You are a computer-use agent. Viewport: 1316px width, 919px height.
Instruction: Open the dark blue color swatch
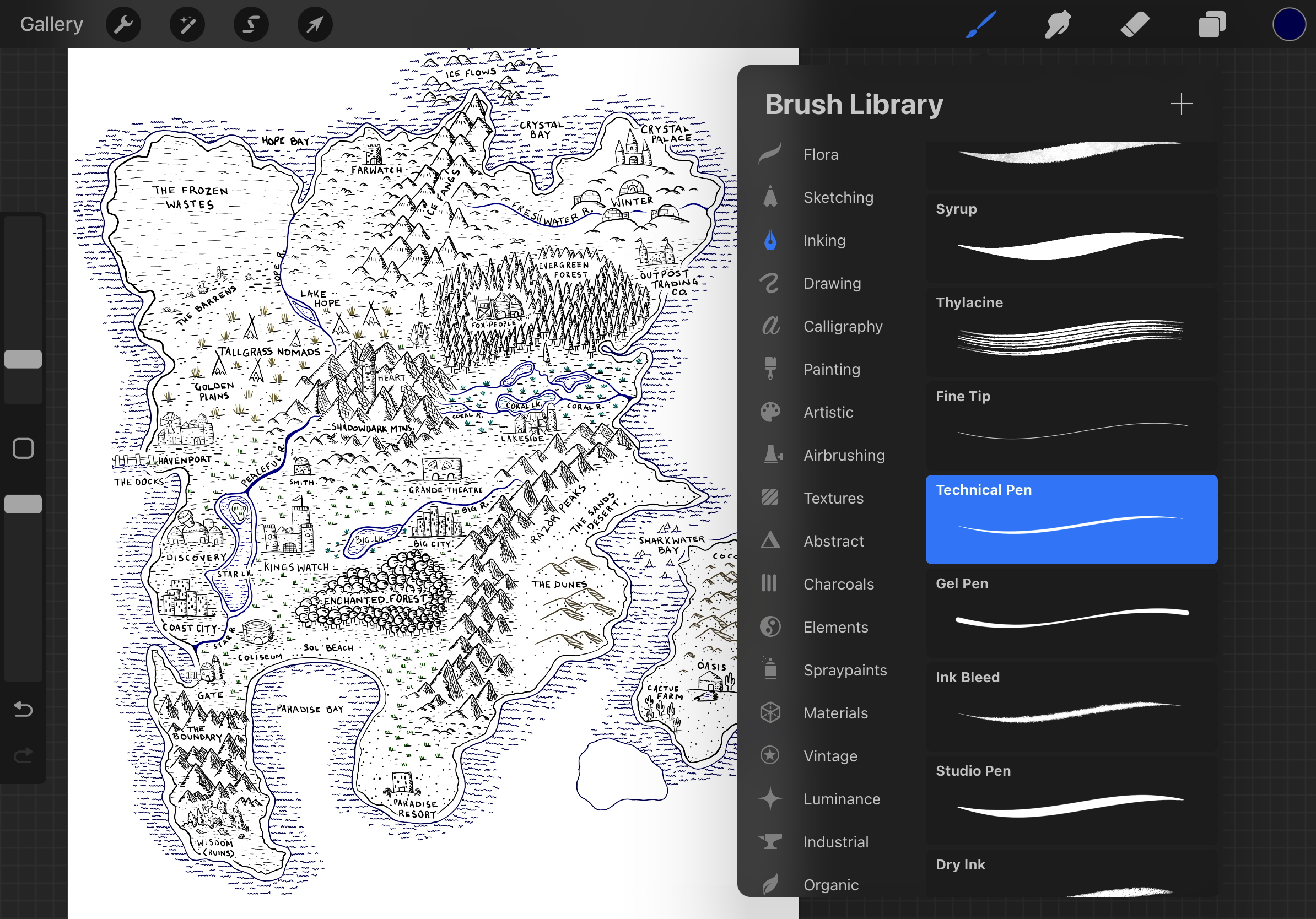[1288, 25]
